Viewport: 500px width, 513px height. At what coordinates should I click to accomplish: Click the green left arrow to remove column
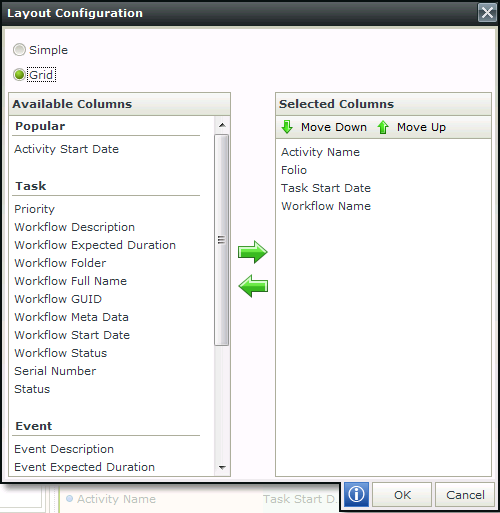tap(253, 286)
